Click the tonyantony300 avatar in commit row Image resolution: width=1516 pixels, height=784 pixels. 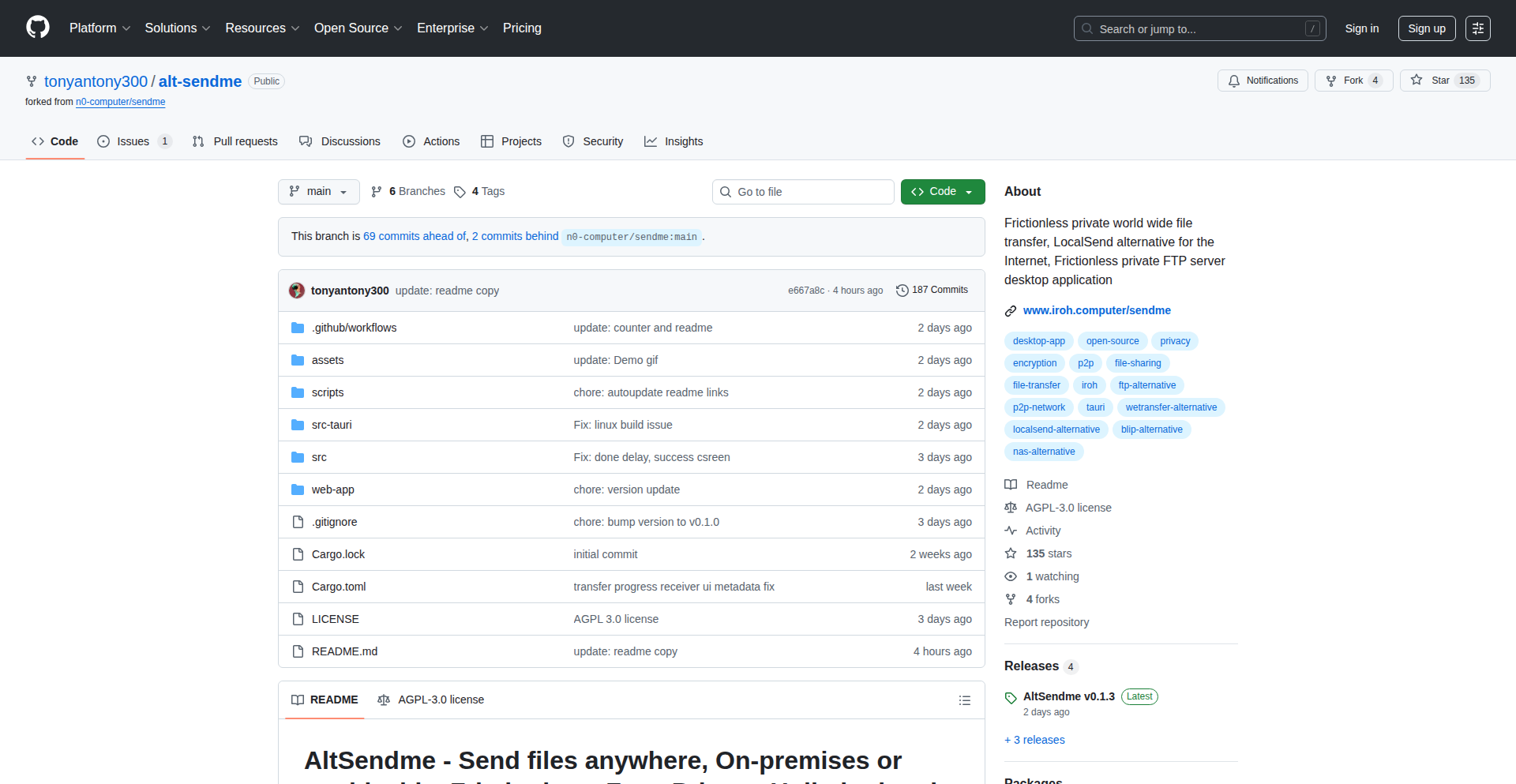point(297,291)
